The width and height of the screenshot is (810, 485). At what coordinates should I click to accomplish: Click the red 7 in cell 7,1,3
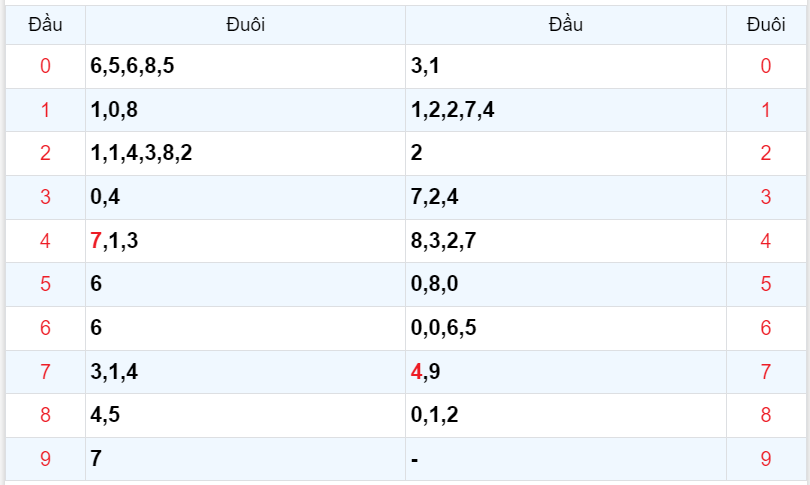coord(95,240)
